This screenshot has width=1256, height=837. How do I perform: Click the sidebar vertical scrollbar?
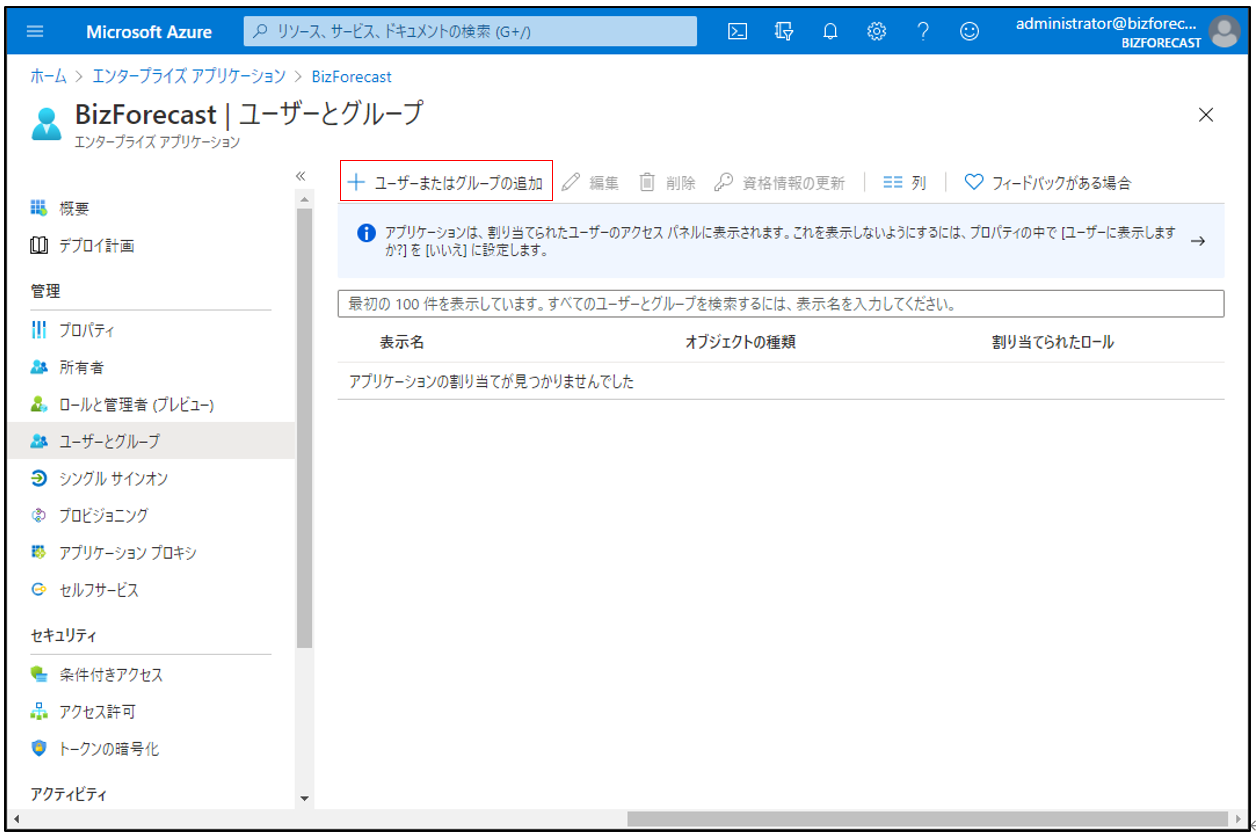click(304, 430)
